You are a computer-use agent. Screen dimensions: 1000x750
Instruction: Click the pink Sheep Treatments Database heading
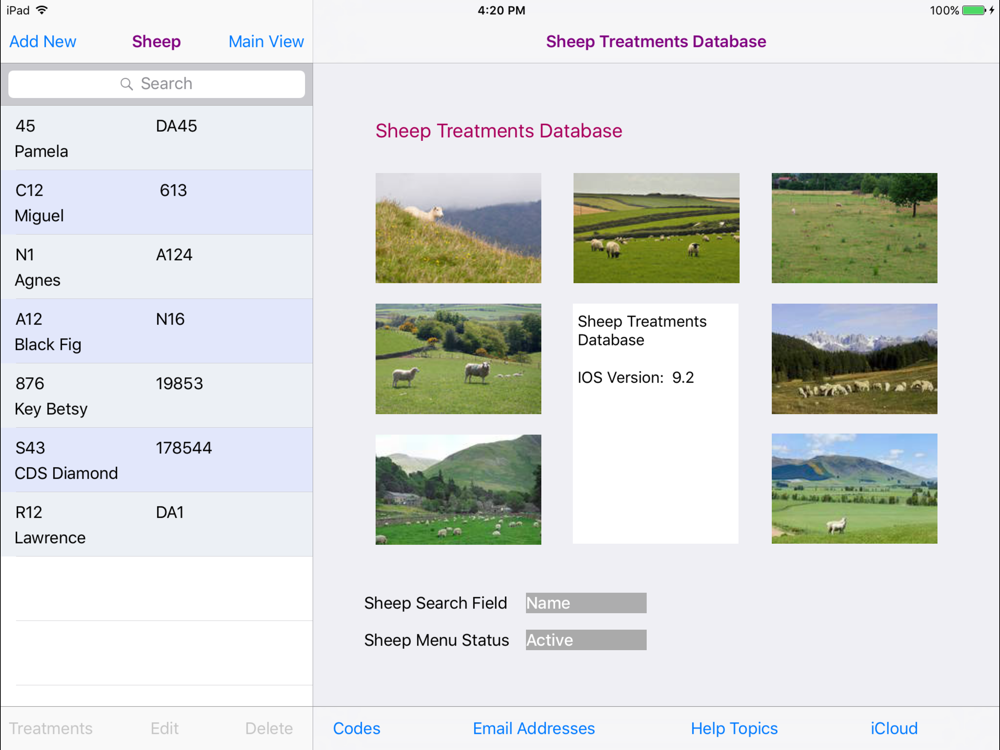point(499,131)
